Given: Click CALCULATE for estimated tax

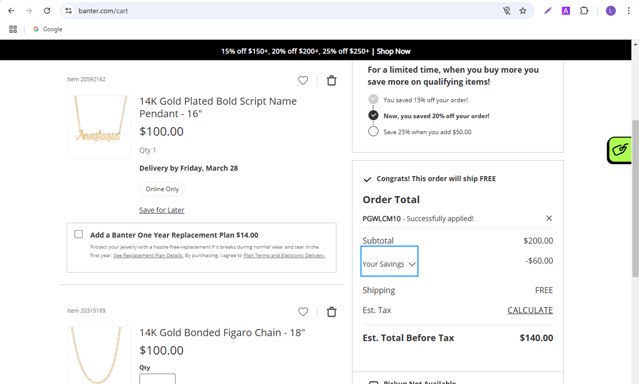Looking at the screenshot, I should tap(530, 310).
